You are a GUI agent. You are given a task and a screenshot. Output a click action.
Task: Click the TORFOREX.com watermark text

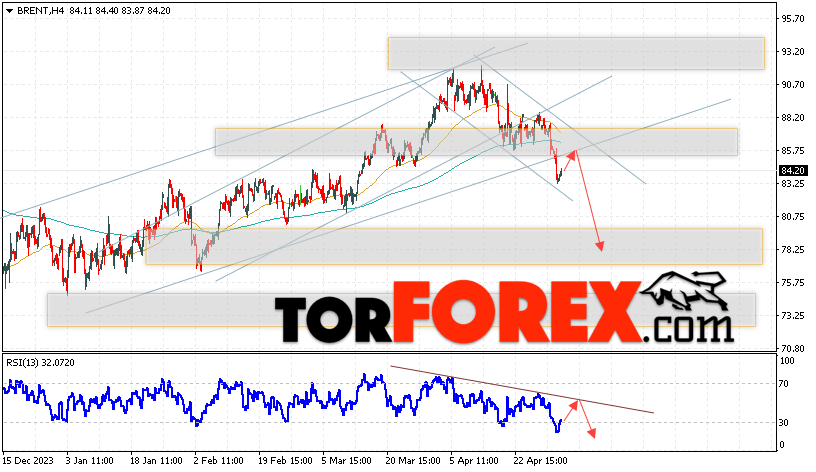click(x=504, y=312)
